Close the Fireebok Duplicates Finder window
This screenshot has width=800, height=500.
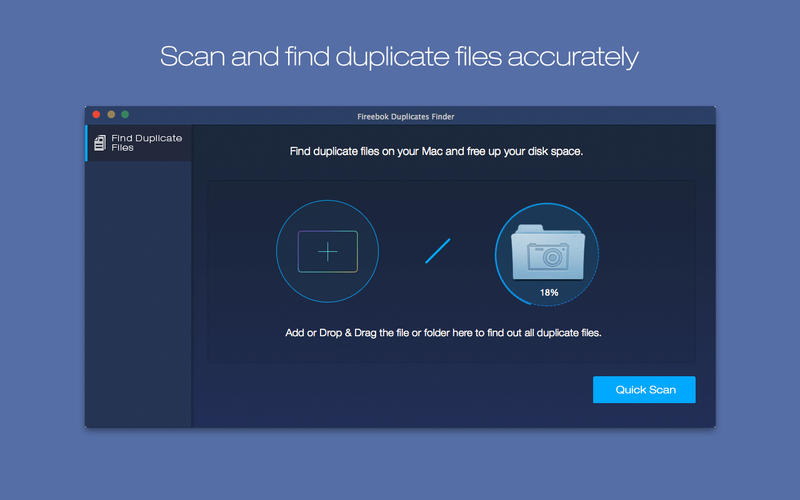pos(96,115)
